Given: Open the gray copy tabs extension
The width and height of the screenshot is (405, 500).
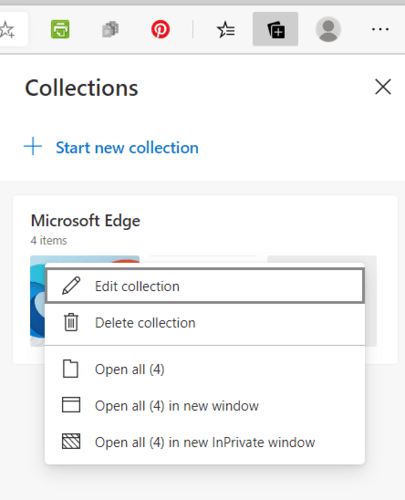Looking at the screenshot, I should [110, 29].
